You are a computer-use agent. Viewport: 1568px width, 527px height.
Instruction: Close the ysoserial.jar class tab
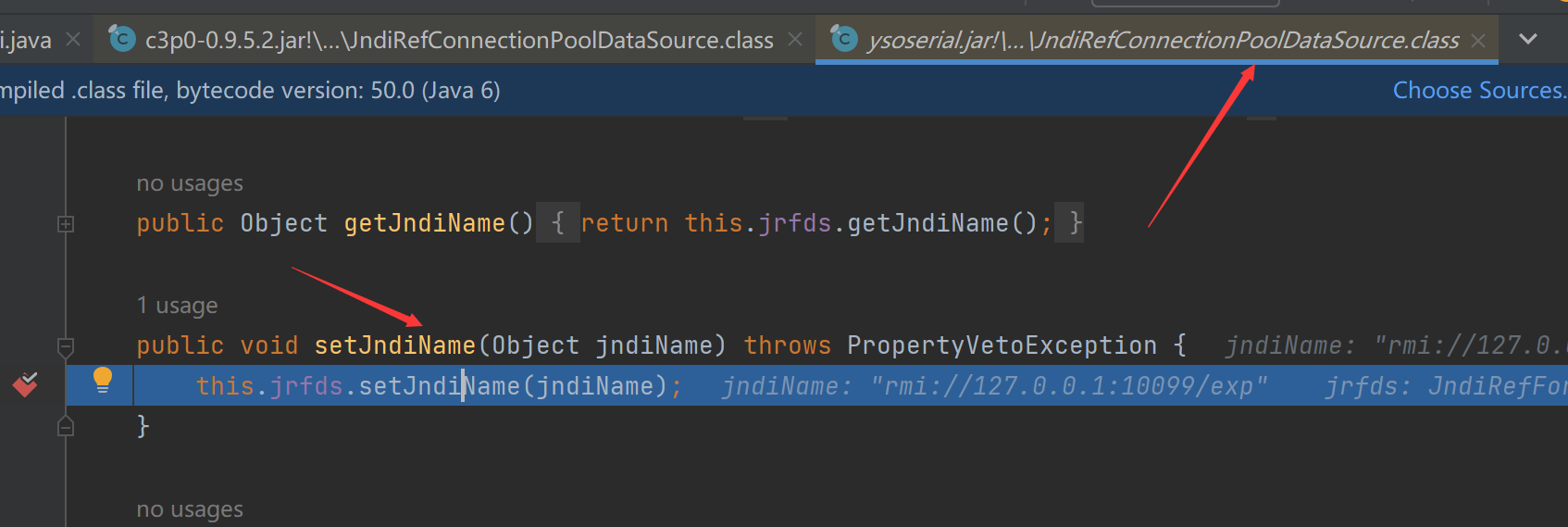pos(1478,41)
